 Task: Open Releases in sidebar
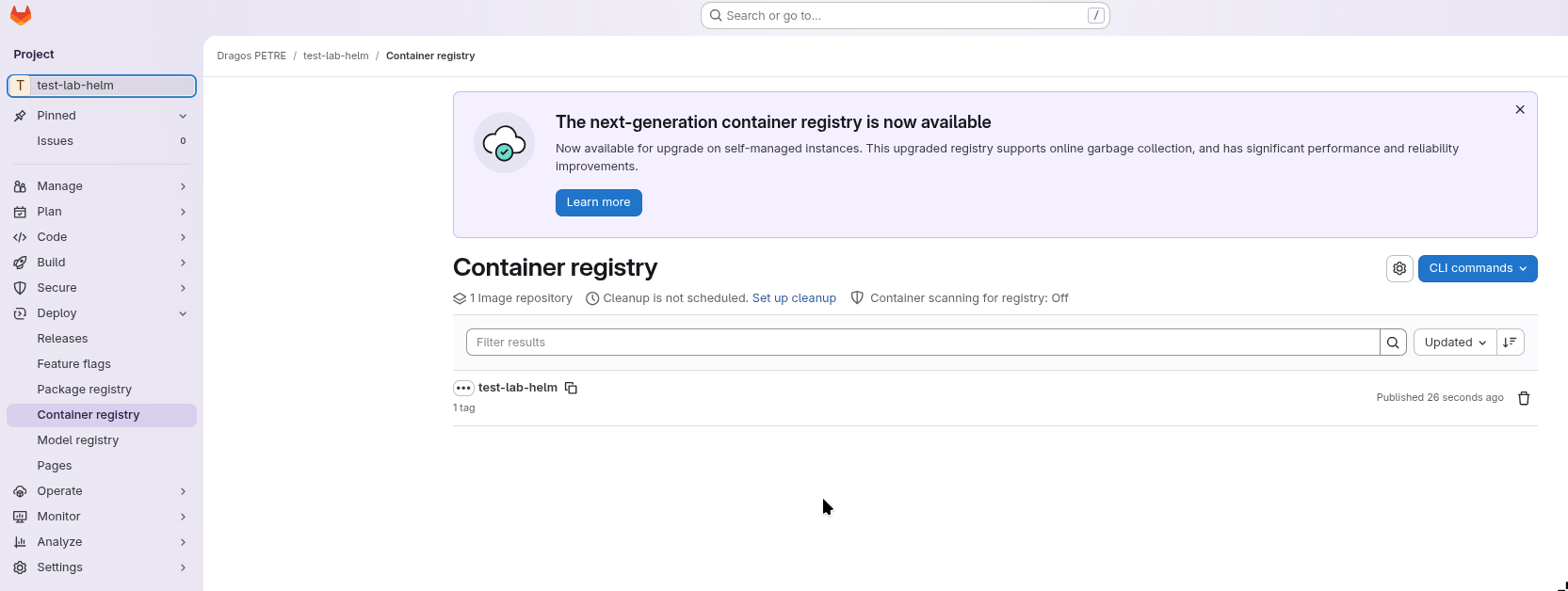pos(102,339)
